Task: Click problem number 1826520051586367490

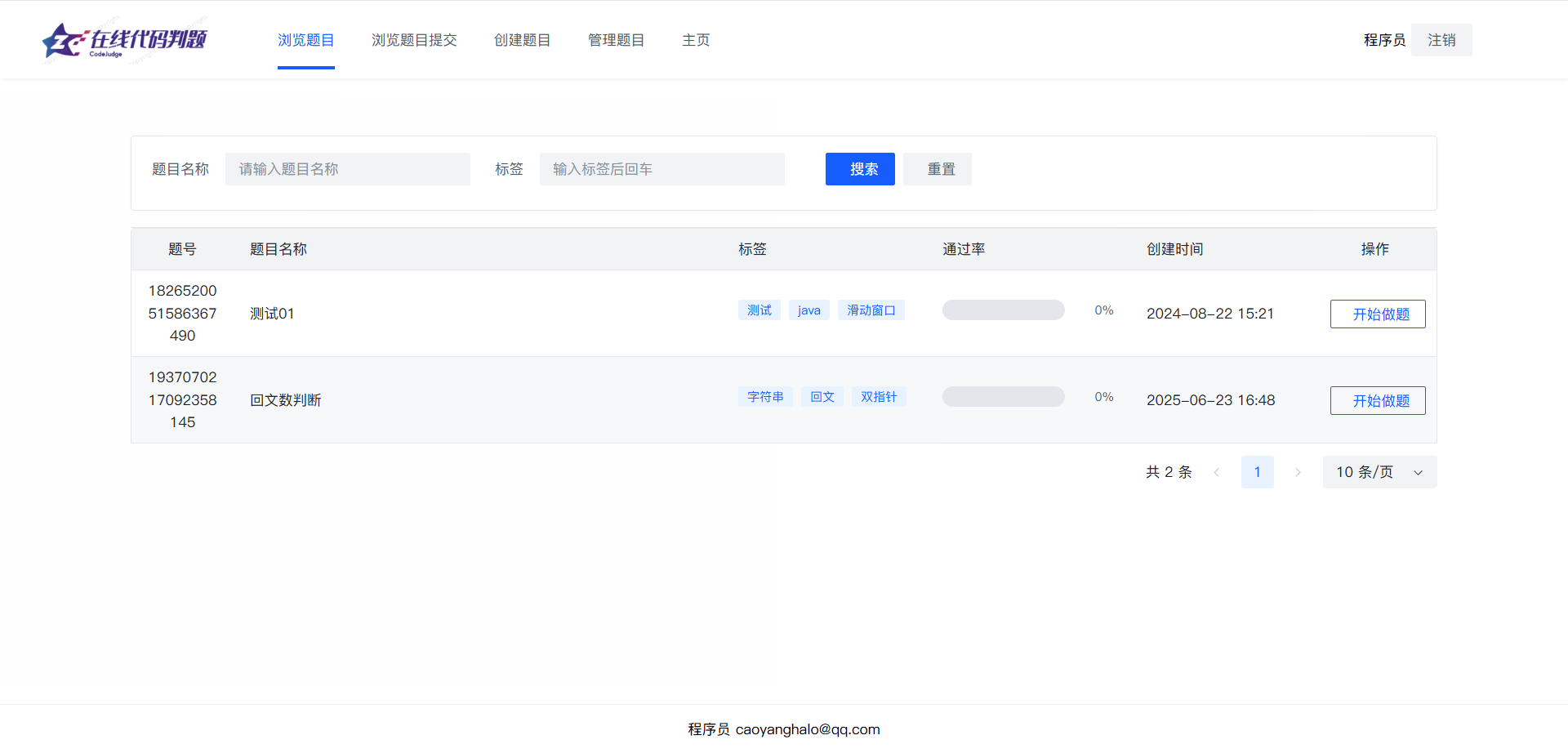Action: pos(182,314)
